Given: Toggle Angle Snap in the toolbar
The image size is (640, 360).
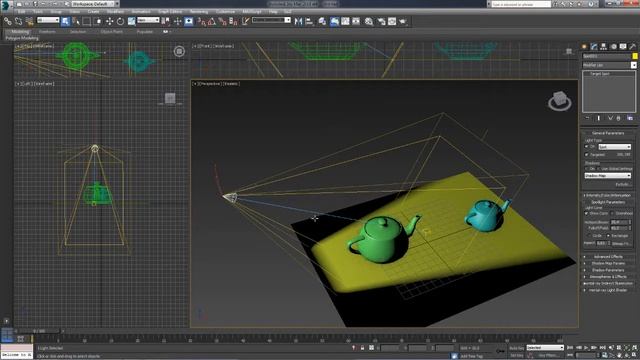Looking at the screenshot, I should pyautogui.click(x=211, y=21).
